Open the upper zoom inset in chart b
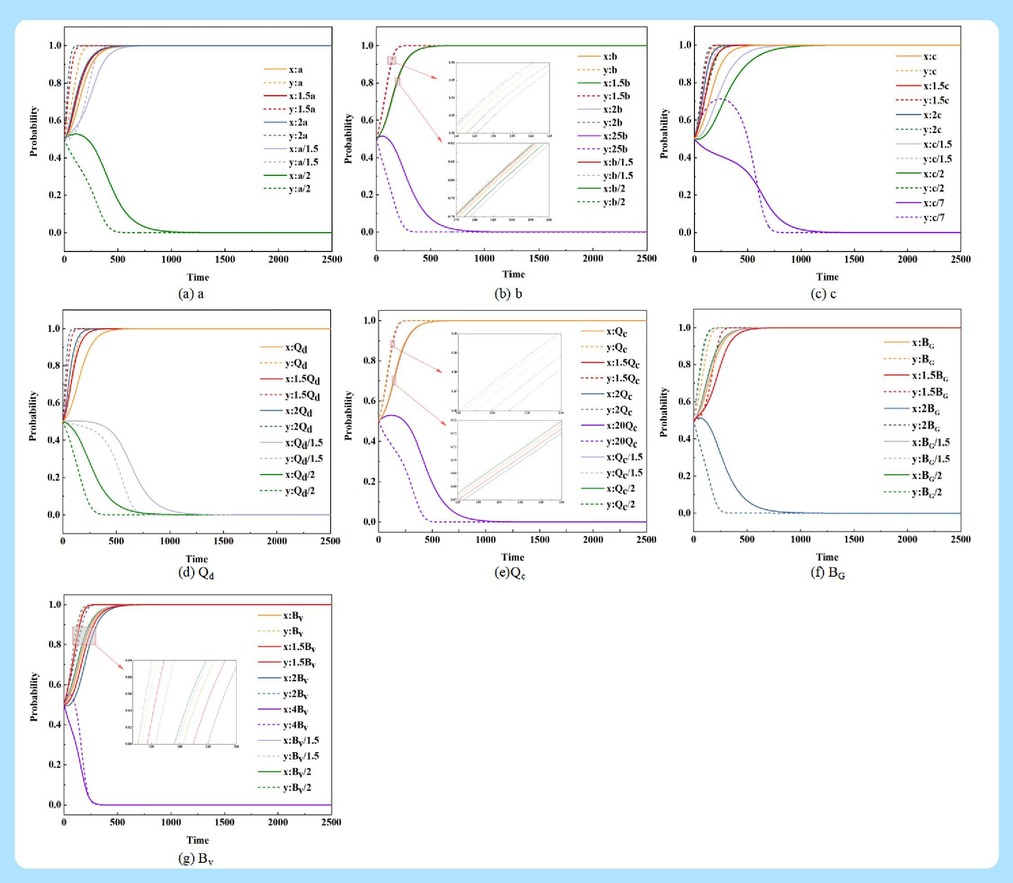 point(503,98)
